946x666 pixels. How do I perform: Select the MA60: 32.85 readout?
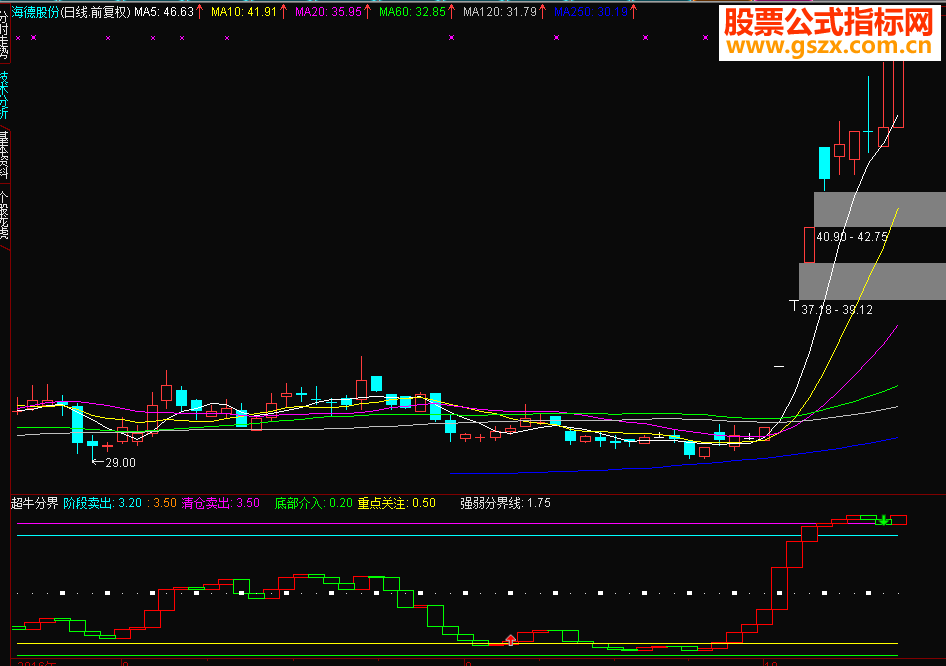coord(413,12)
